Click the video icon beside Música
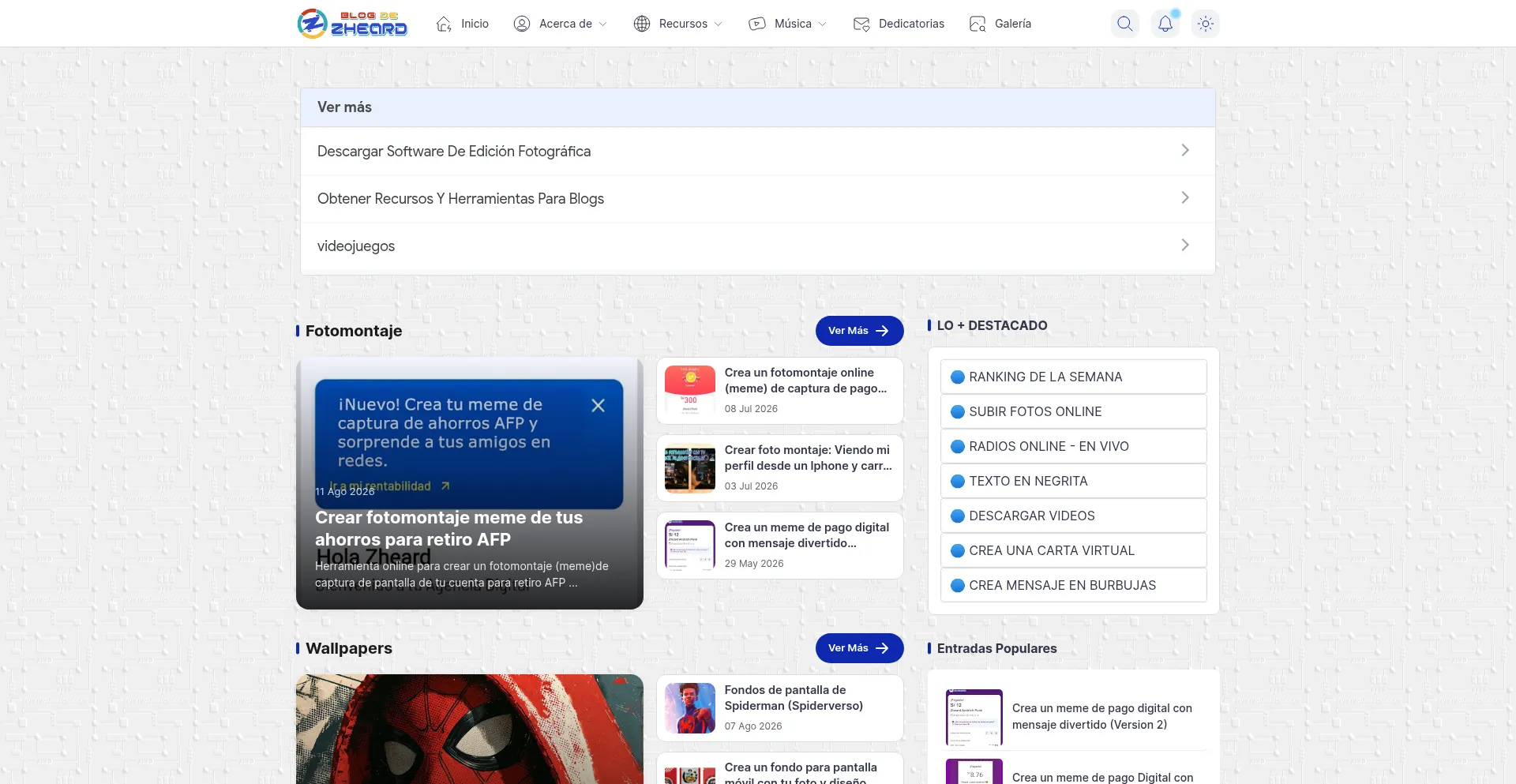This screenshot has width=1516, height=784. click(757, 24)
